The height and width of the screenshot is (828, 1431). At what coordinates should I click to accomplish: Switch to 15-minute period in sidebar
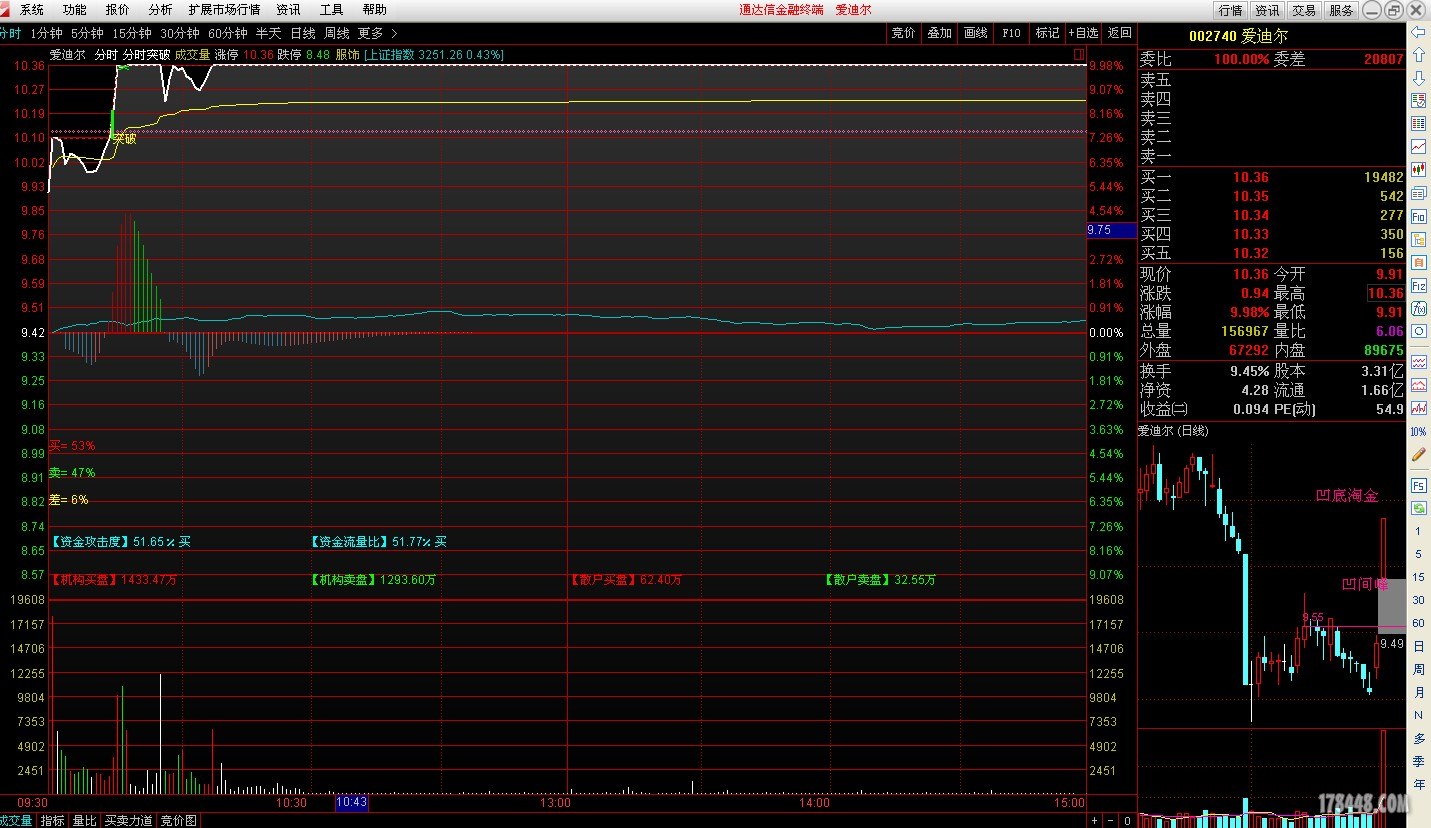tap(1418, 578)
